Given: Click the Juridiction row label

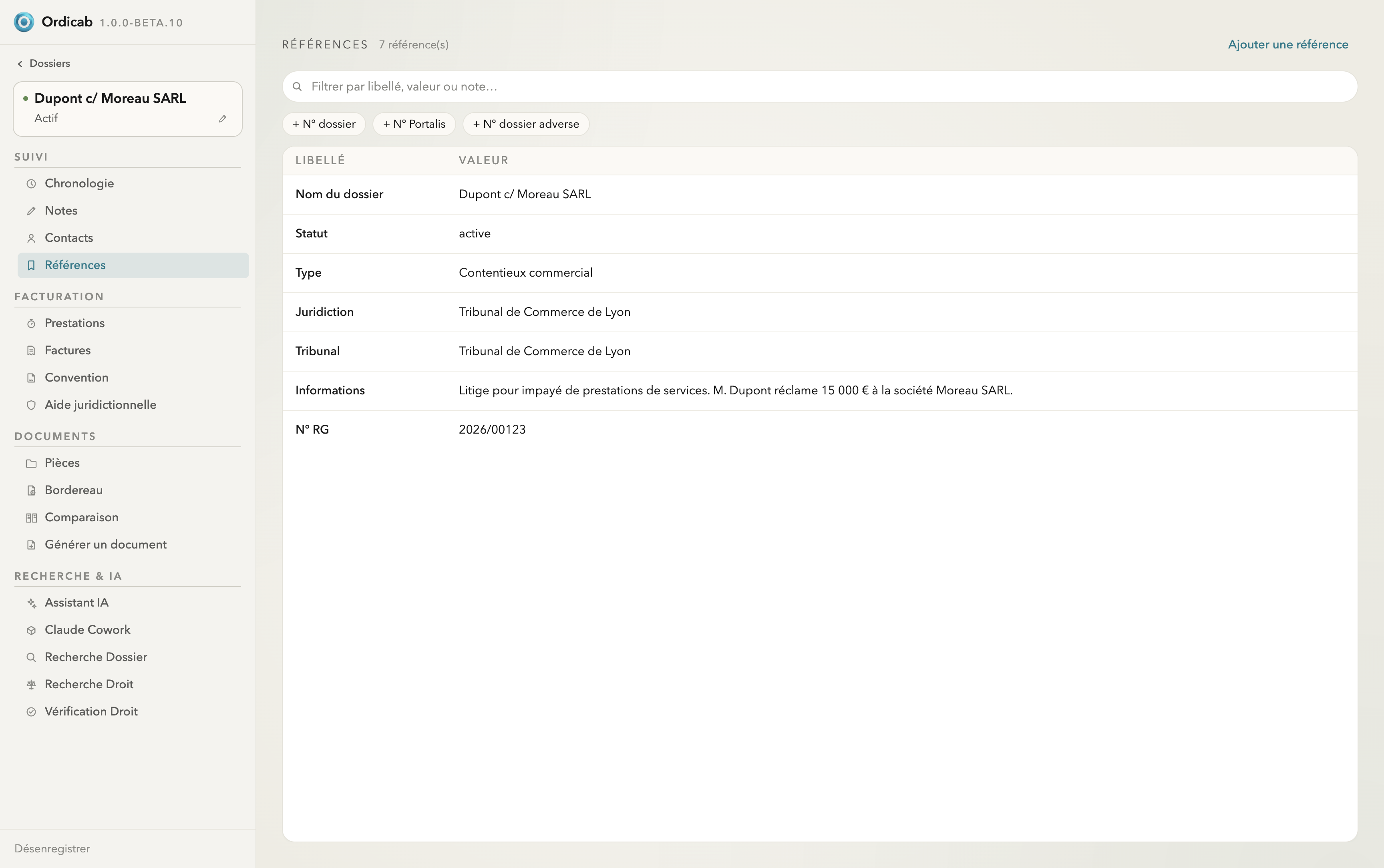Looking at the screenshot, I should [x=324, y=312].
